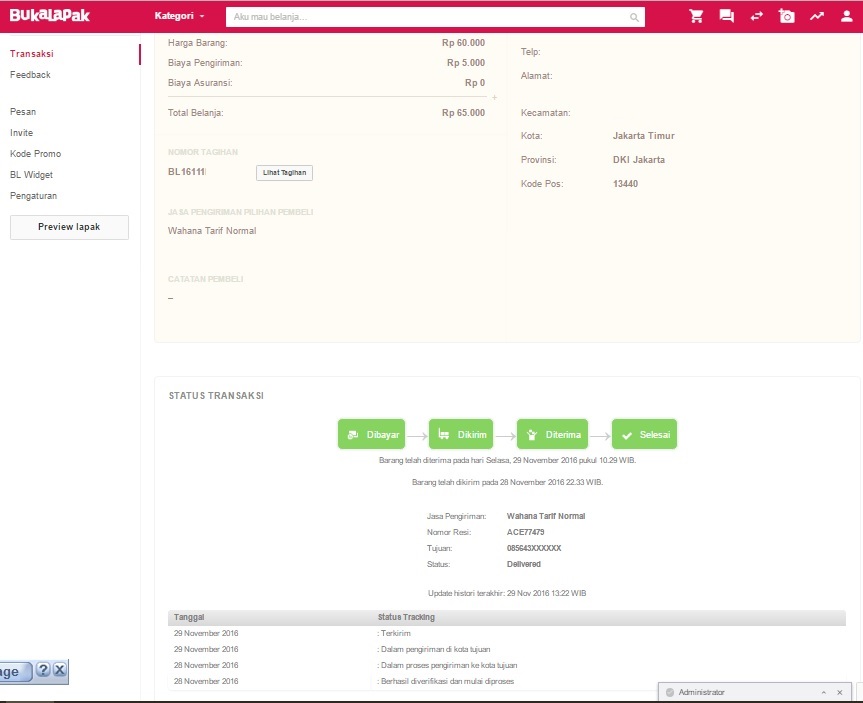Open the statistics trend icon
Image resolution: width=863 pixels, height=703 pixels.
[x=817, y=17]
